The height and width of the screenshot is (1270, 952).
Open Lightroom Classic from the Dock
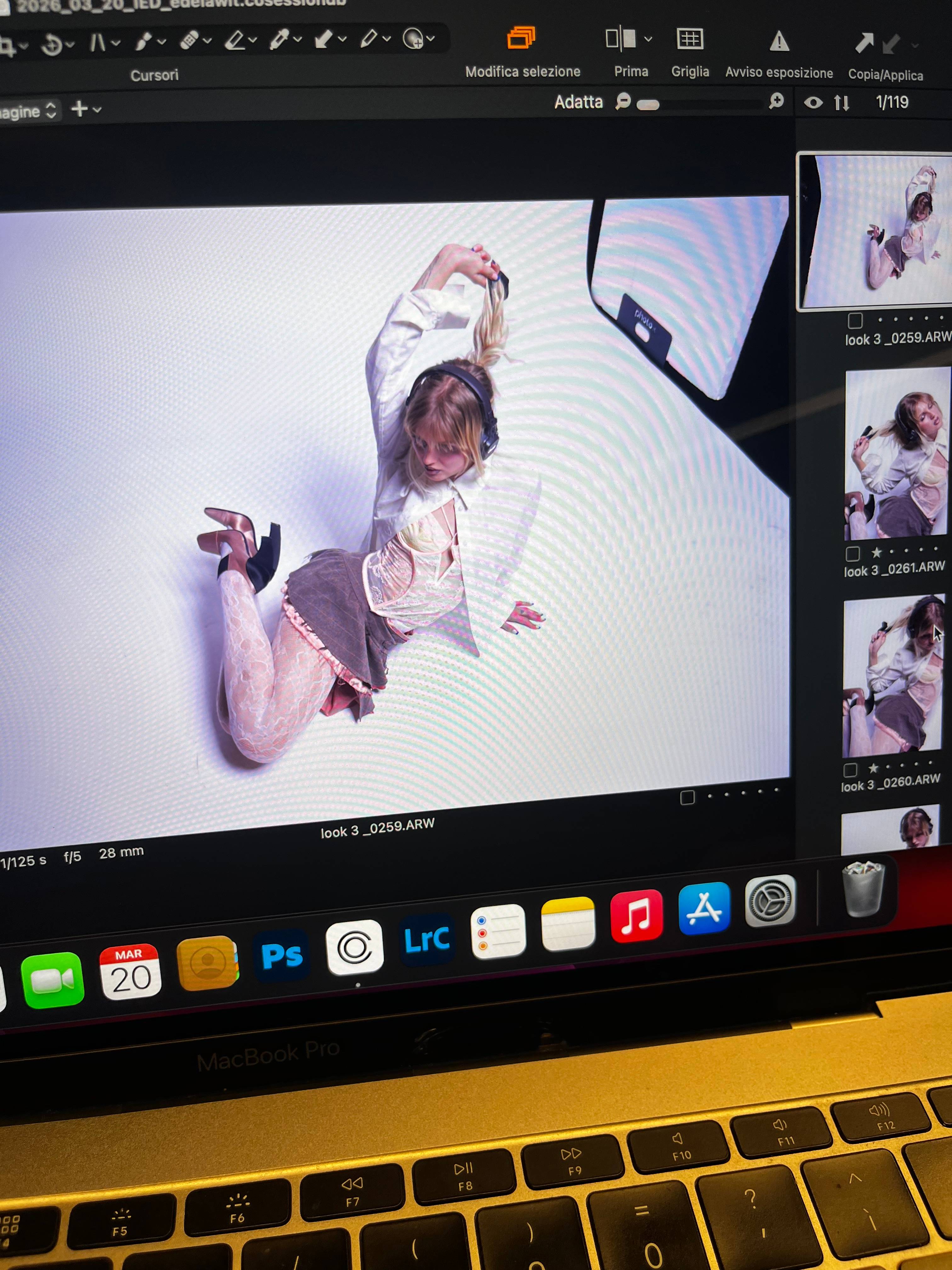(x=426, y=940)
